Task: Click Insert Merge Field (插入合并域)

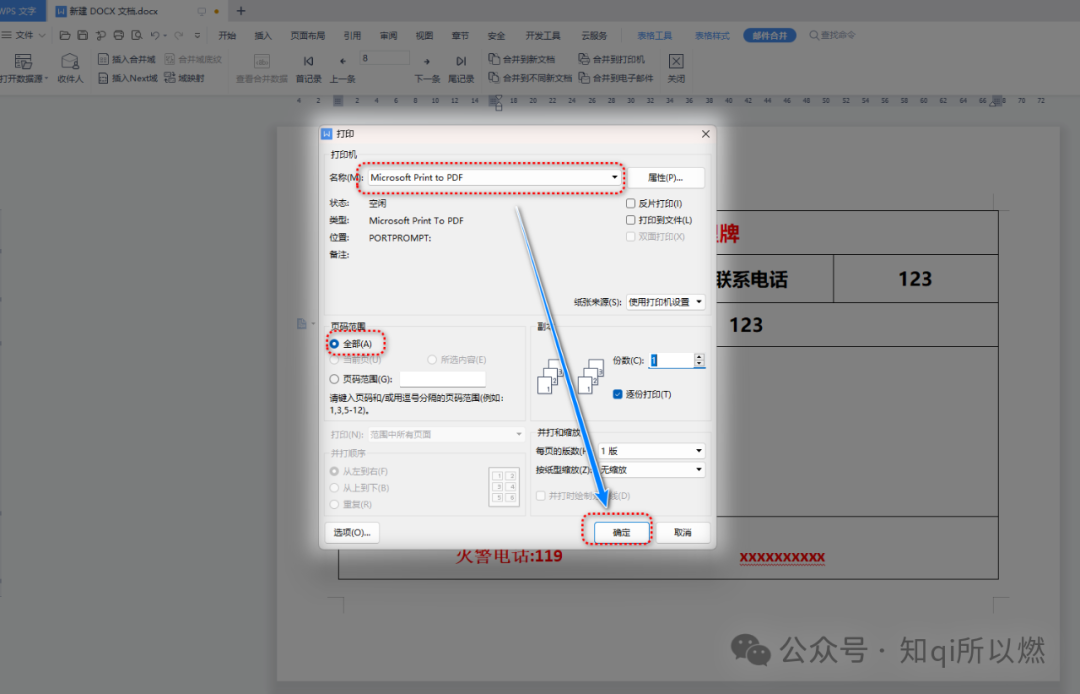Action: (127, 59)
